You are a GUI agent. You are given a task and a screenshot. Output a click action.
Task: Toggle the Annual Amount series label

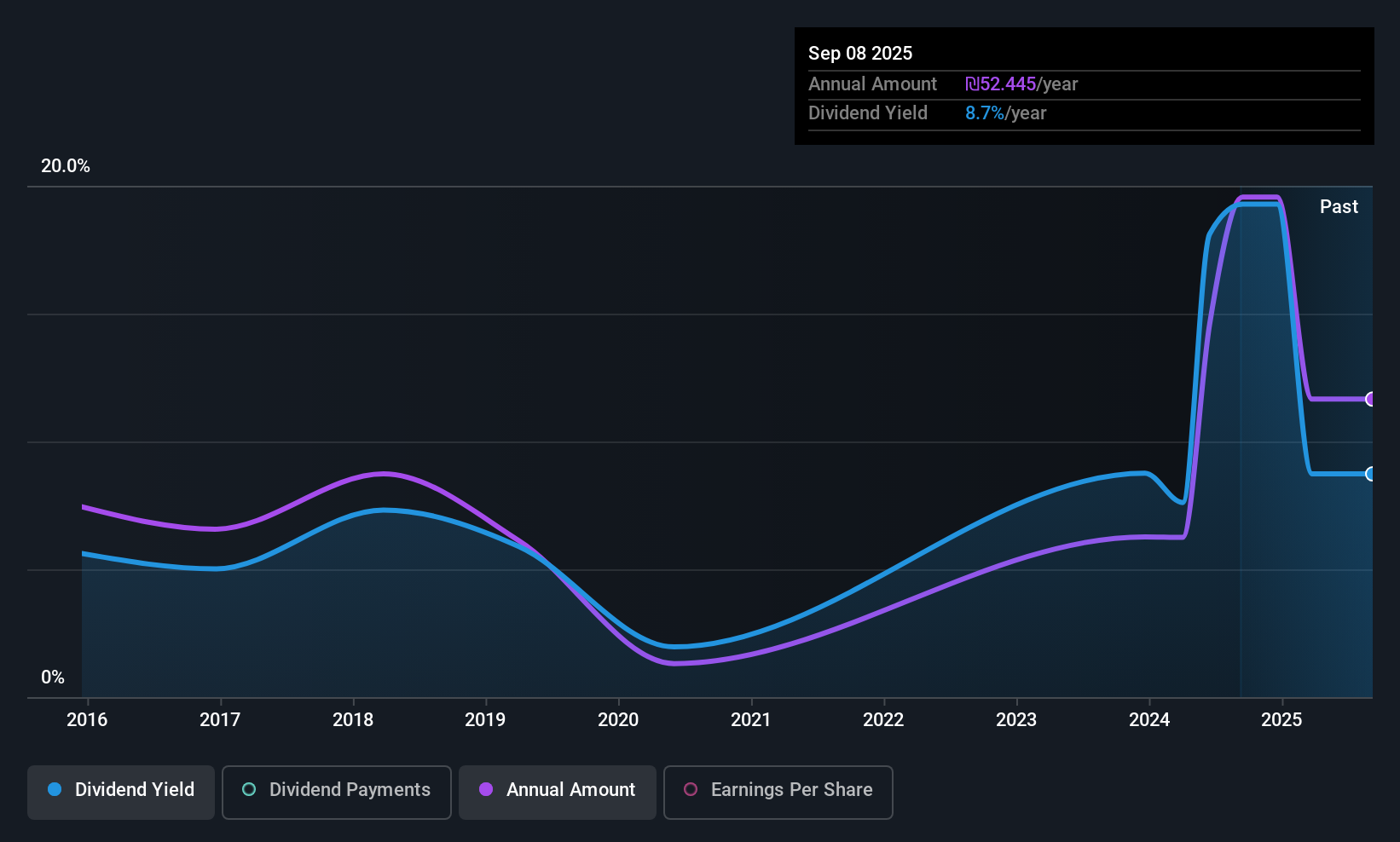coord(570,790)
